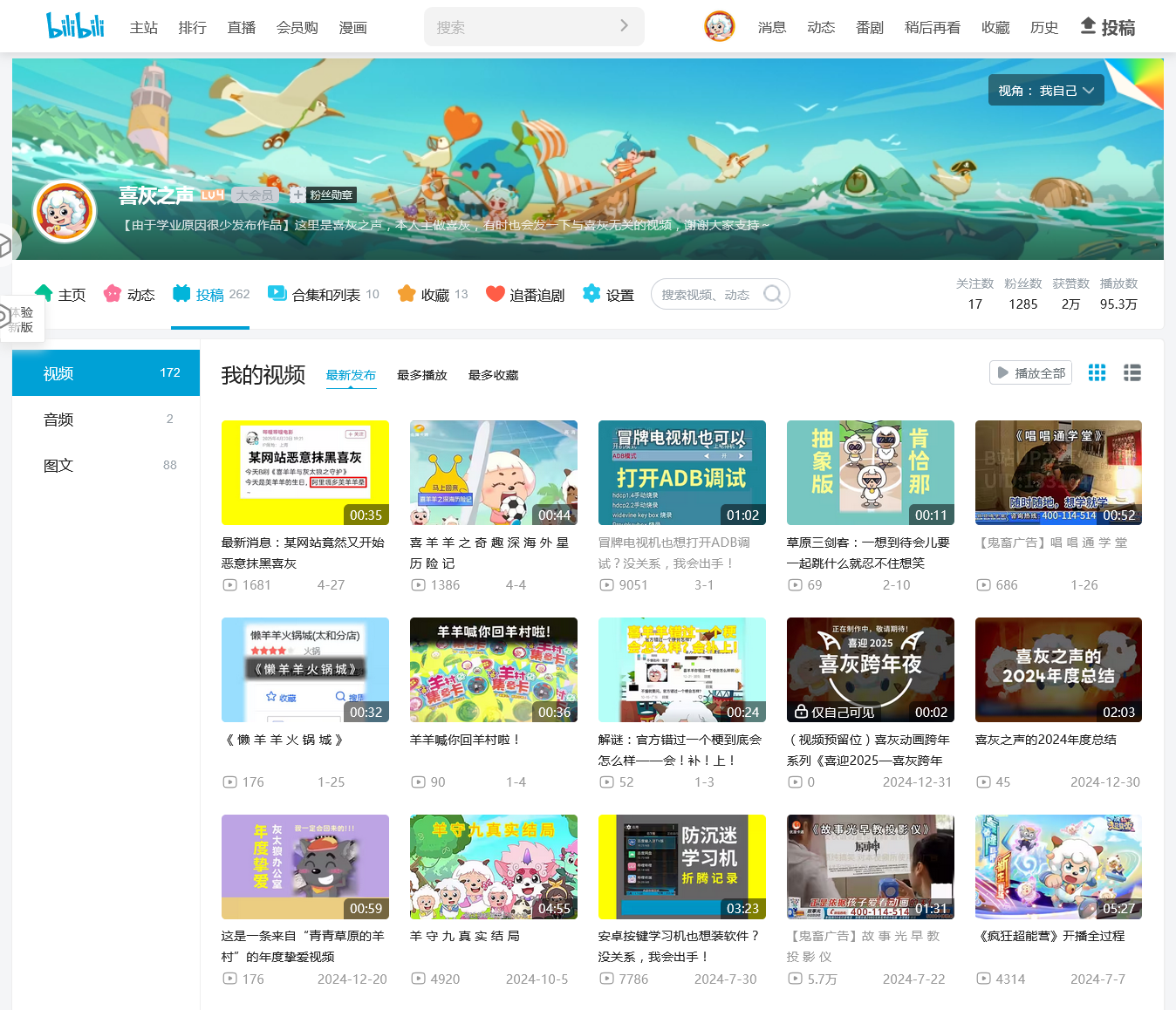Screen dimensions: 1176x1010
Task: Open 稍后再看 in top navigation
Action: click(933, 28)
